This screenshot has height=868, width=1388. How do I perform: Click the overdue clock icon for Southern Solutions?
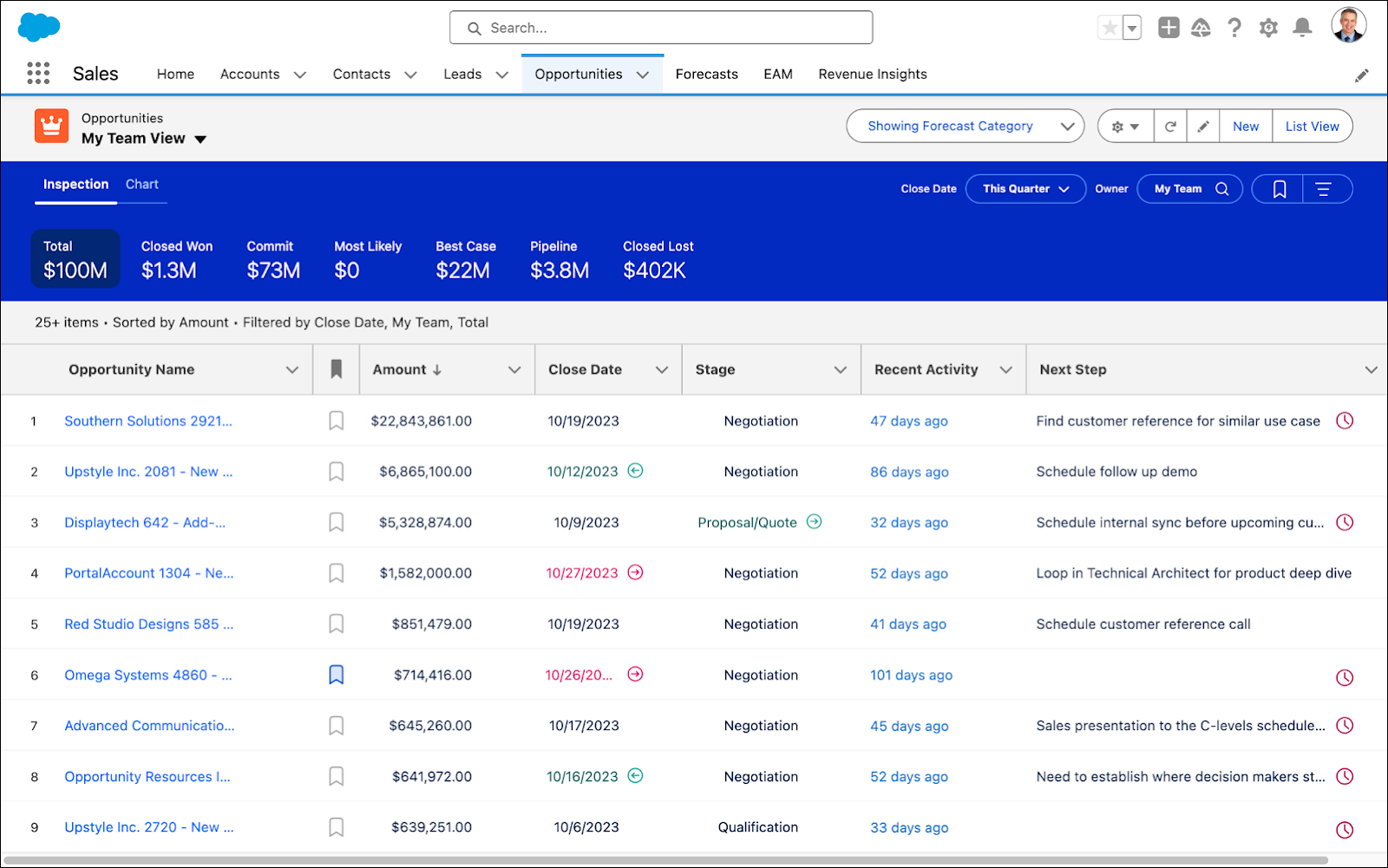point(1344,421)
